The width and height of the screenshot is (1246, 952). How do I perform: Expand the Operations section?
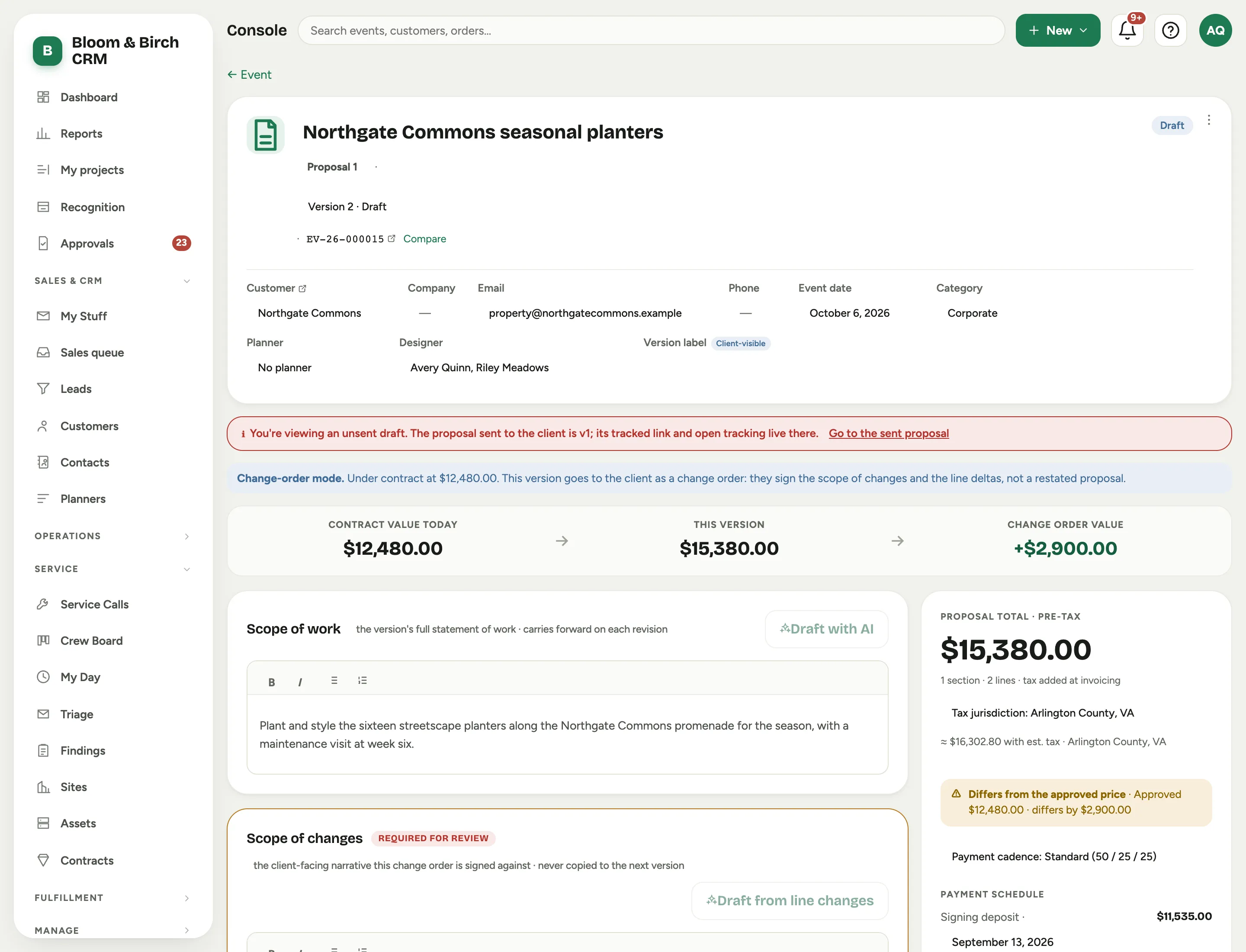point(112,536)
